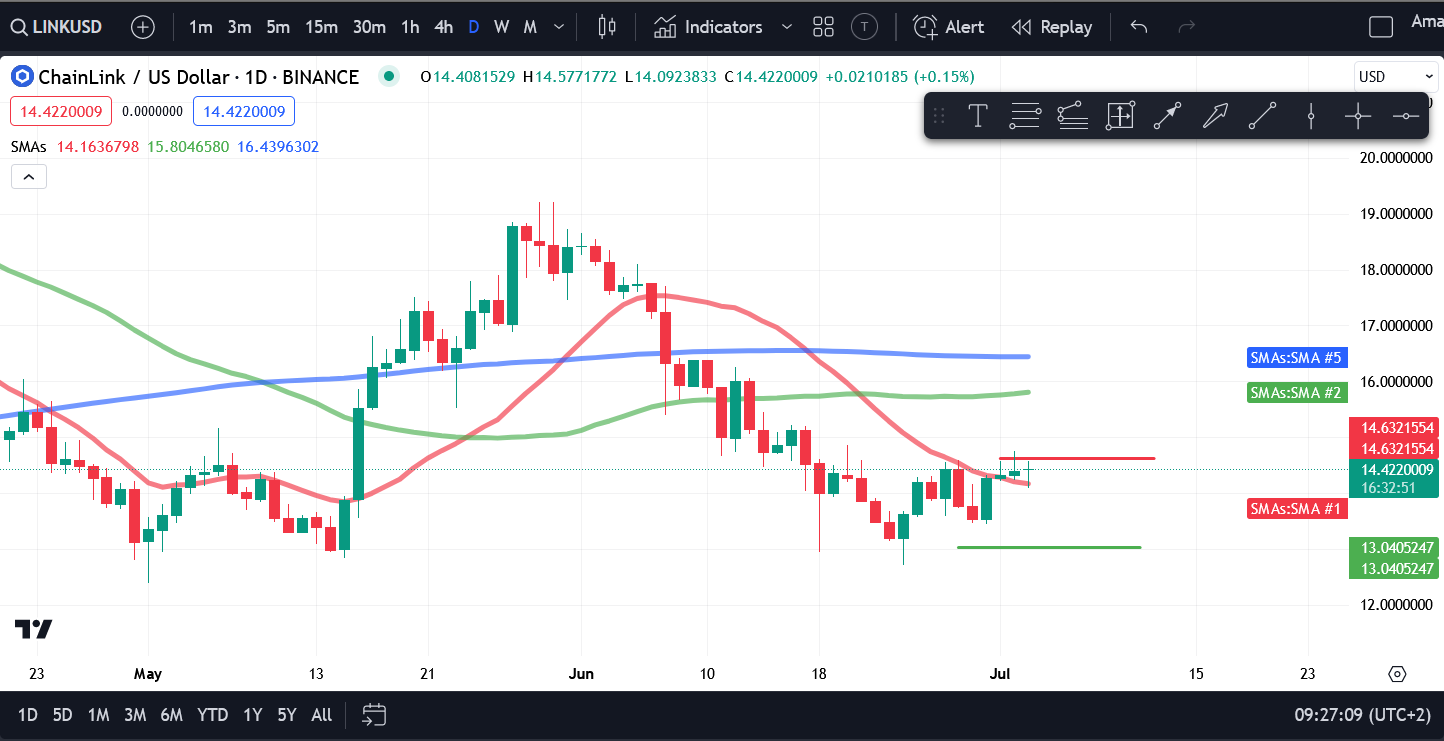
Task: Select the red horizontal resistance line
Action: click(x=1077, y=458)
